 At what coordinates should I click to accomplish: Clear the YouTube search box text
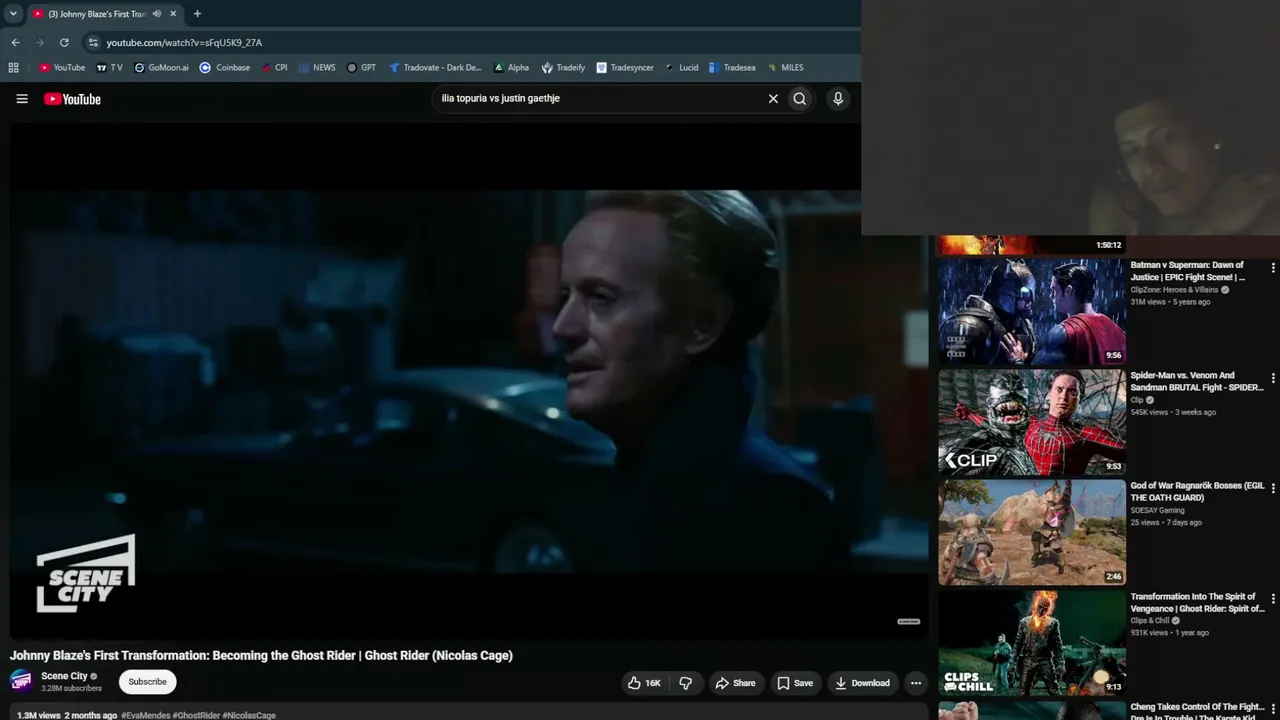click(x=773, y=99)
